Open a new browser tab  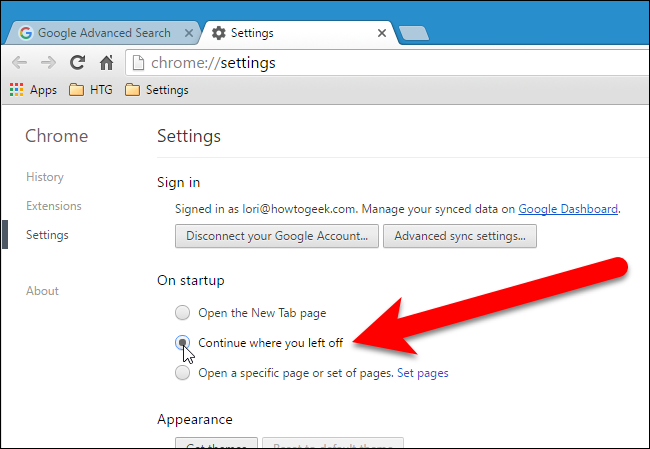413,33
